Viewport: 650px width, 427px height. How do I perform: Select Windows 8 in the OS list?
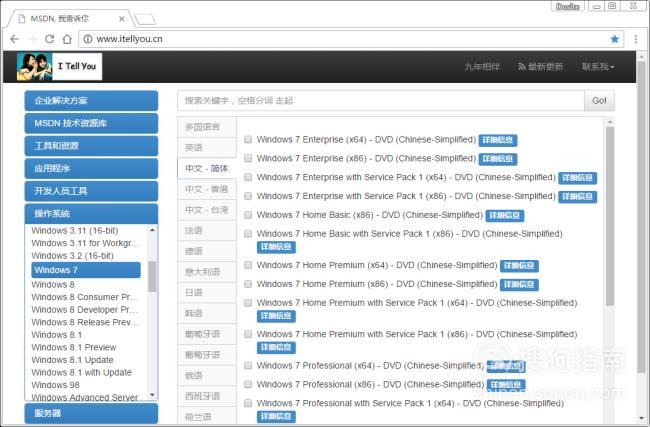[x=53, y=285]
